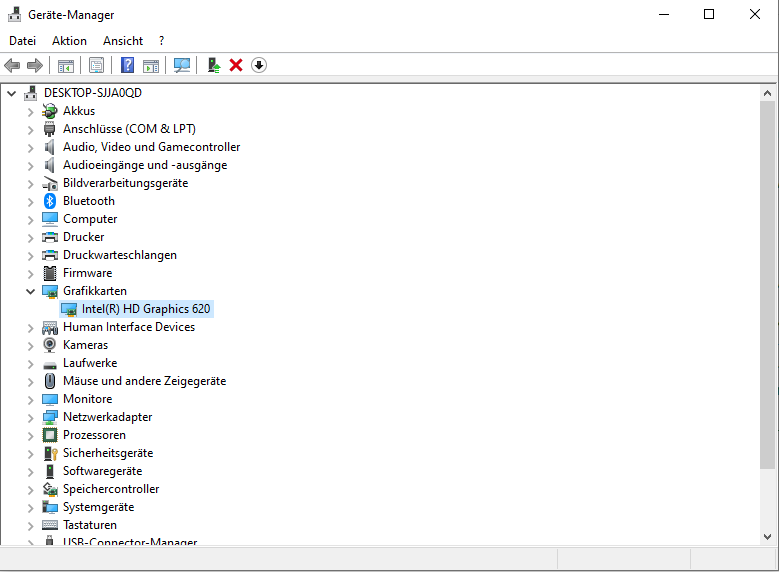Screen dimensions: 779x572
Task: Click the update driver toolbar icon
Action: pyautogui.click(x=213, y=65)
